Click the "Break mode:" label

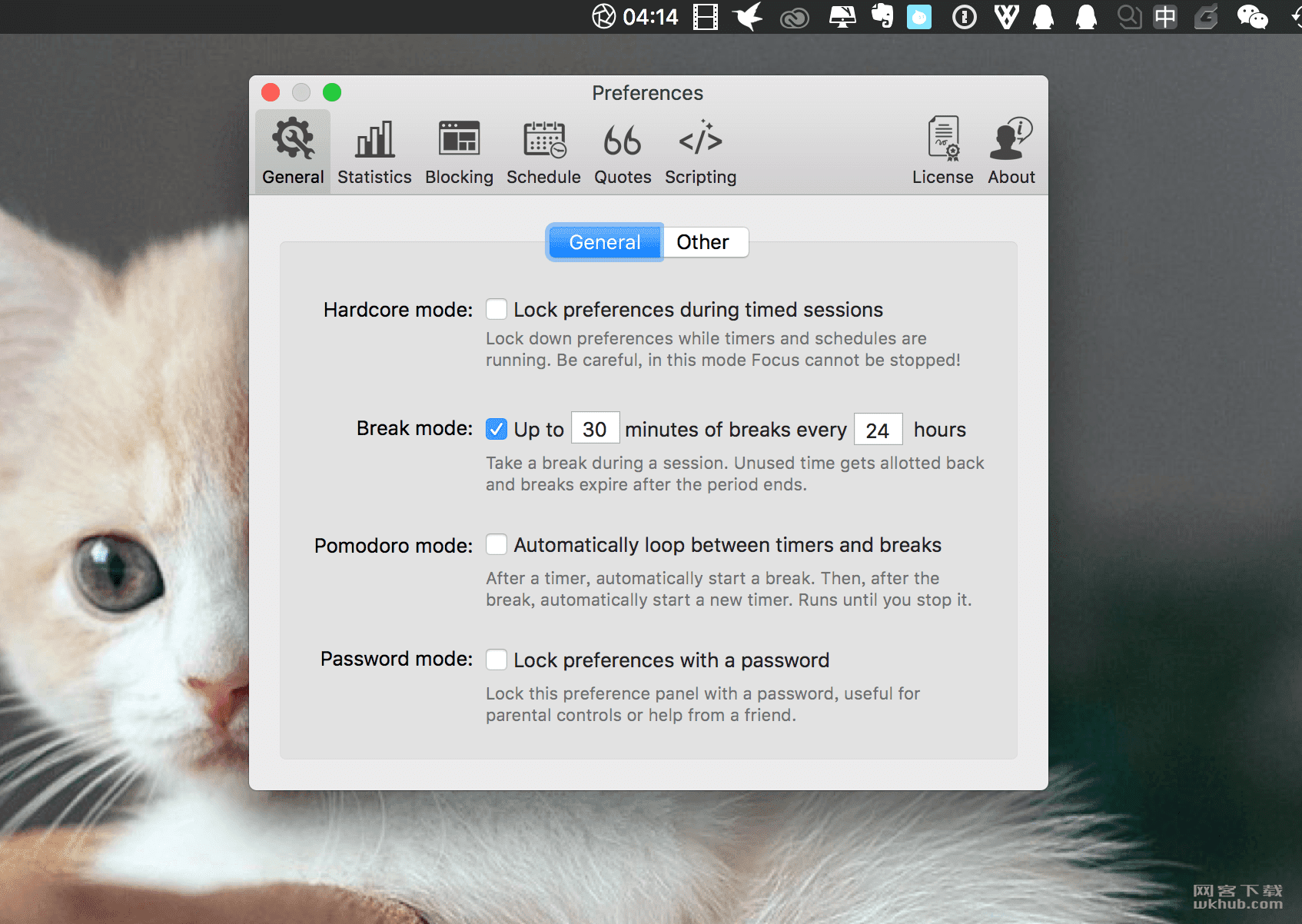[x=414, y=428]
